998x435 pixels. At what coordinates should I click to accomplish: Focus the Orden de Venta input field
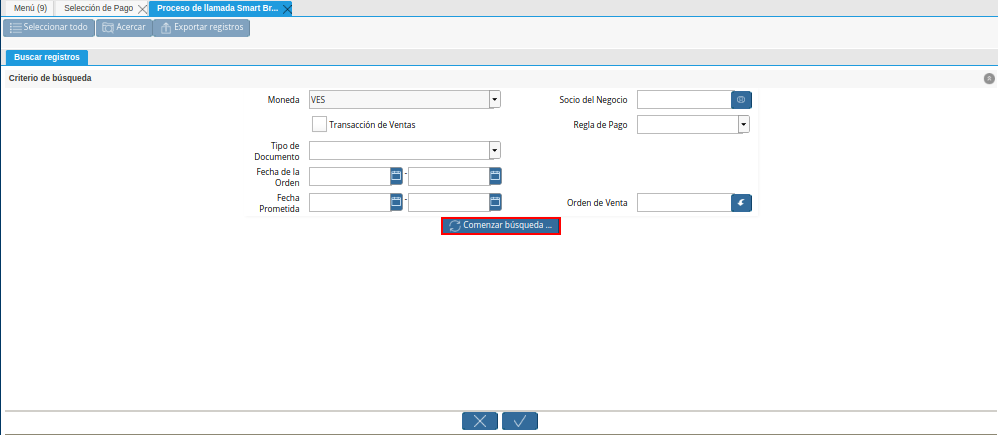pyautogui.click(x=684, y=203)
